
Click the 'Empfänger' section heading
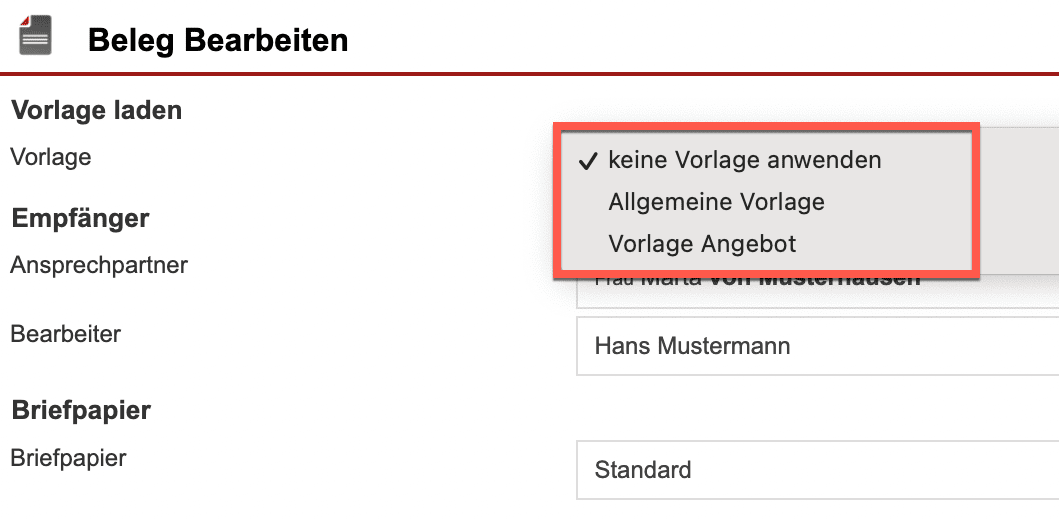[80, 218]
